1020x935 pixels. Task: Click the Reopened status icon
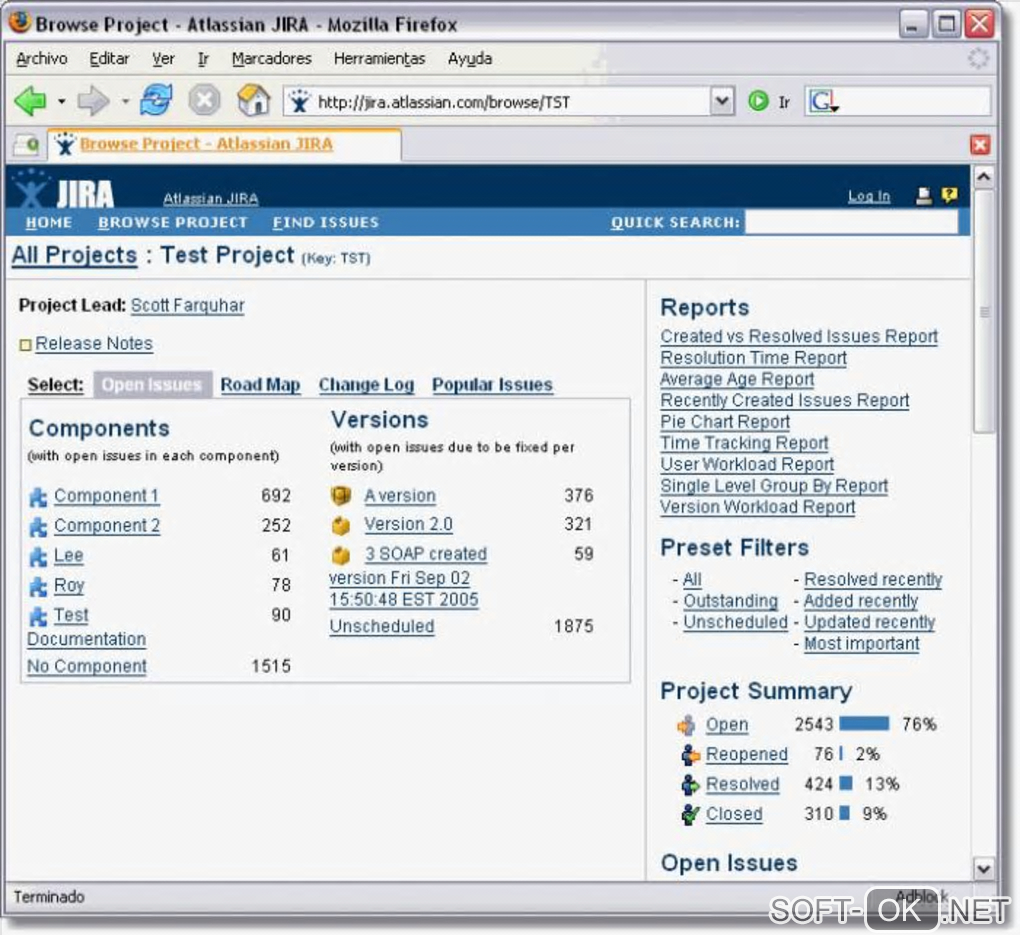[690, 755]
